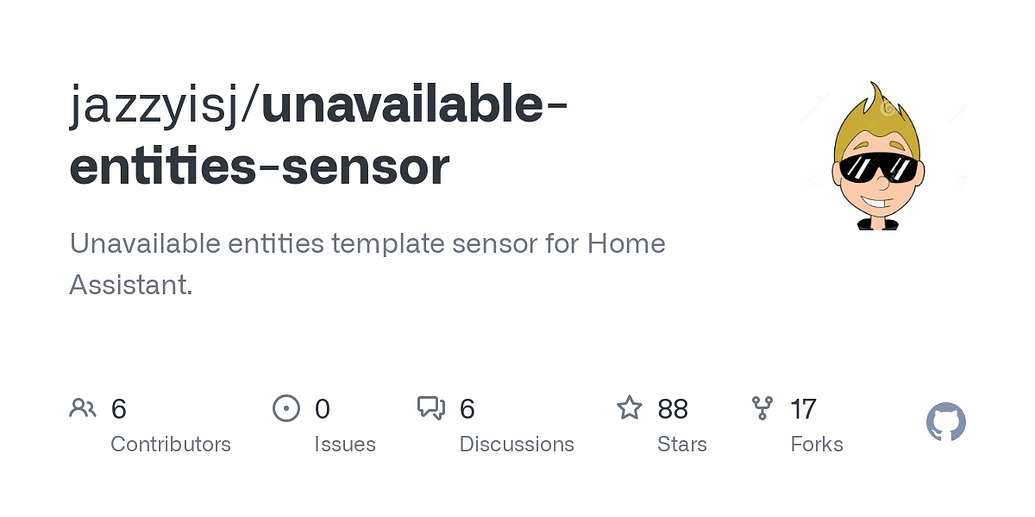Select the contributors count number 6
This screenshot has width=1035, height=517.
click(118, 409)
